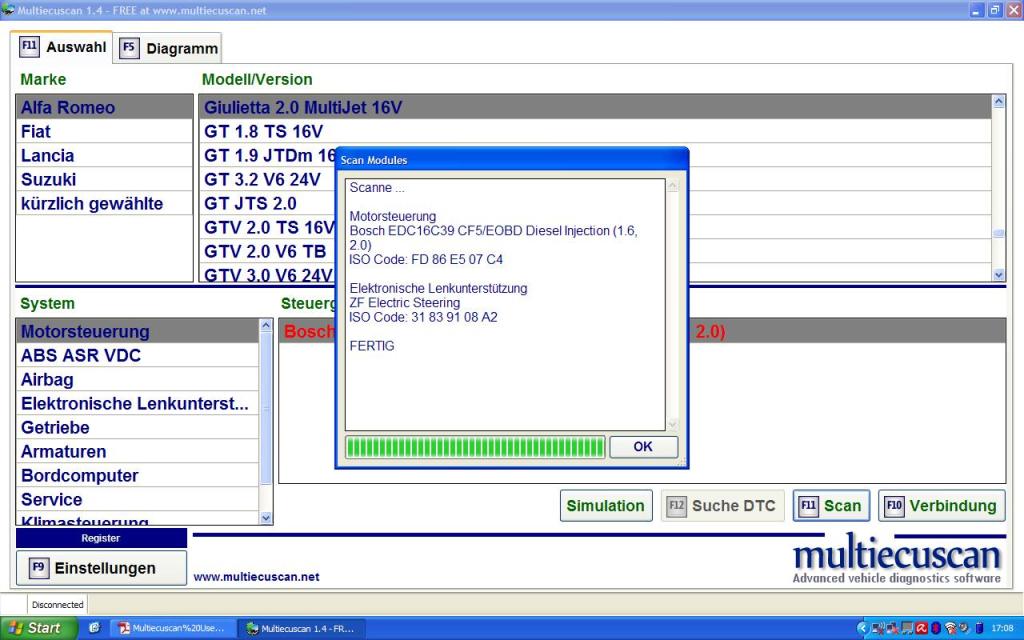
Task: Click the Simulation button
Action: tap(605, 506)
